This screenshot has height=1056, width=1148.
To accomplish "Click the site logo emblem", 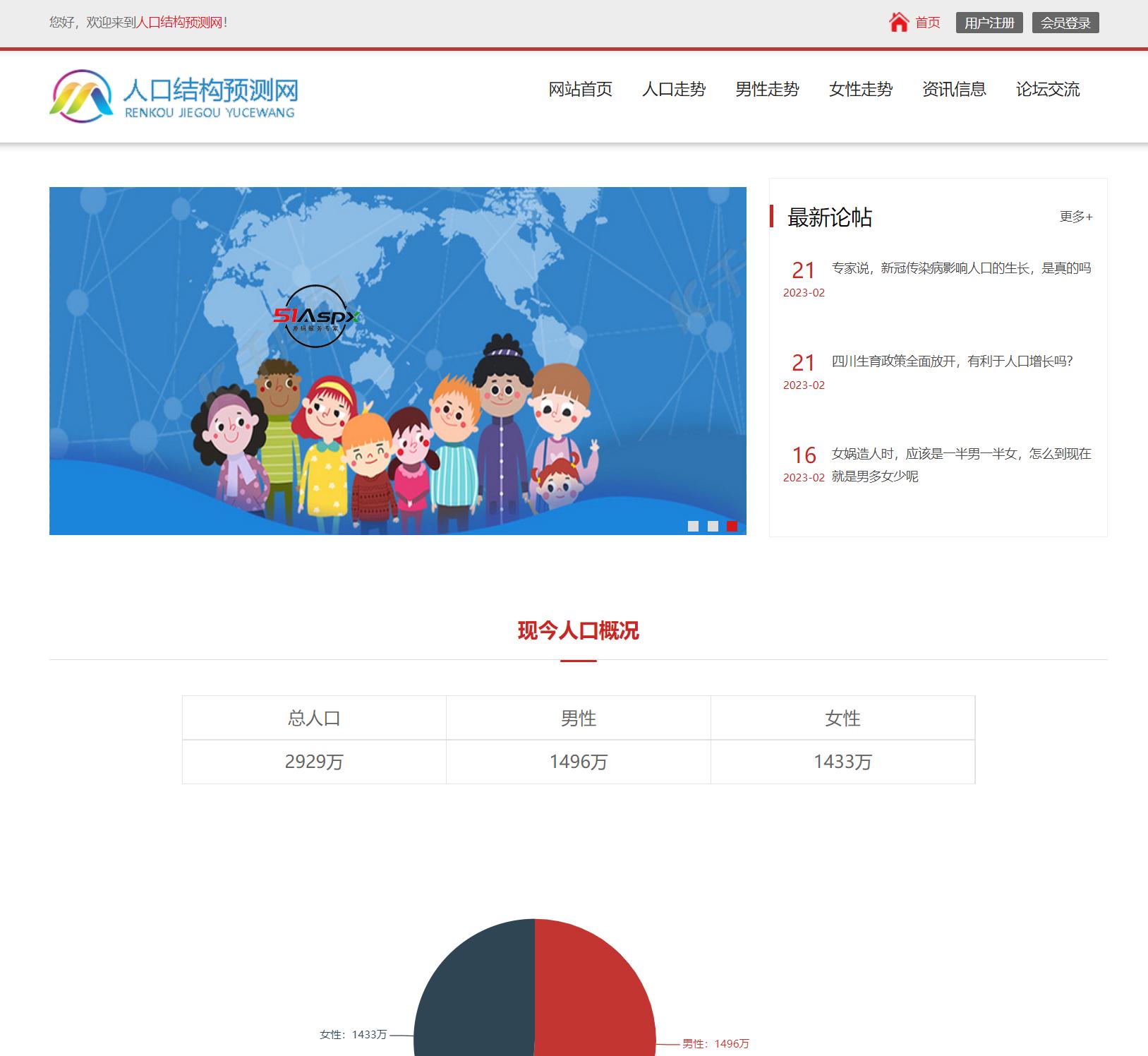I will (x=81, y=95).
